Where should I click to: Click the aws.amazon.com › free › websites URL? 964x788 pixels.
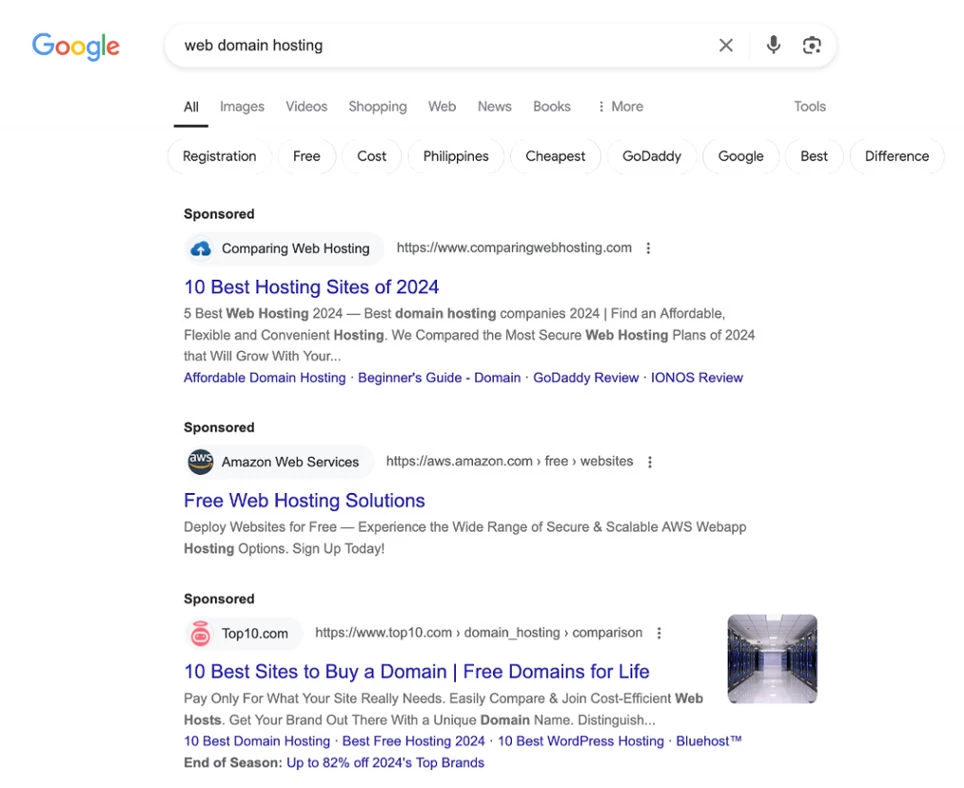pyautogui.click(x=510, y=461)
